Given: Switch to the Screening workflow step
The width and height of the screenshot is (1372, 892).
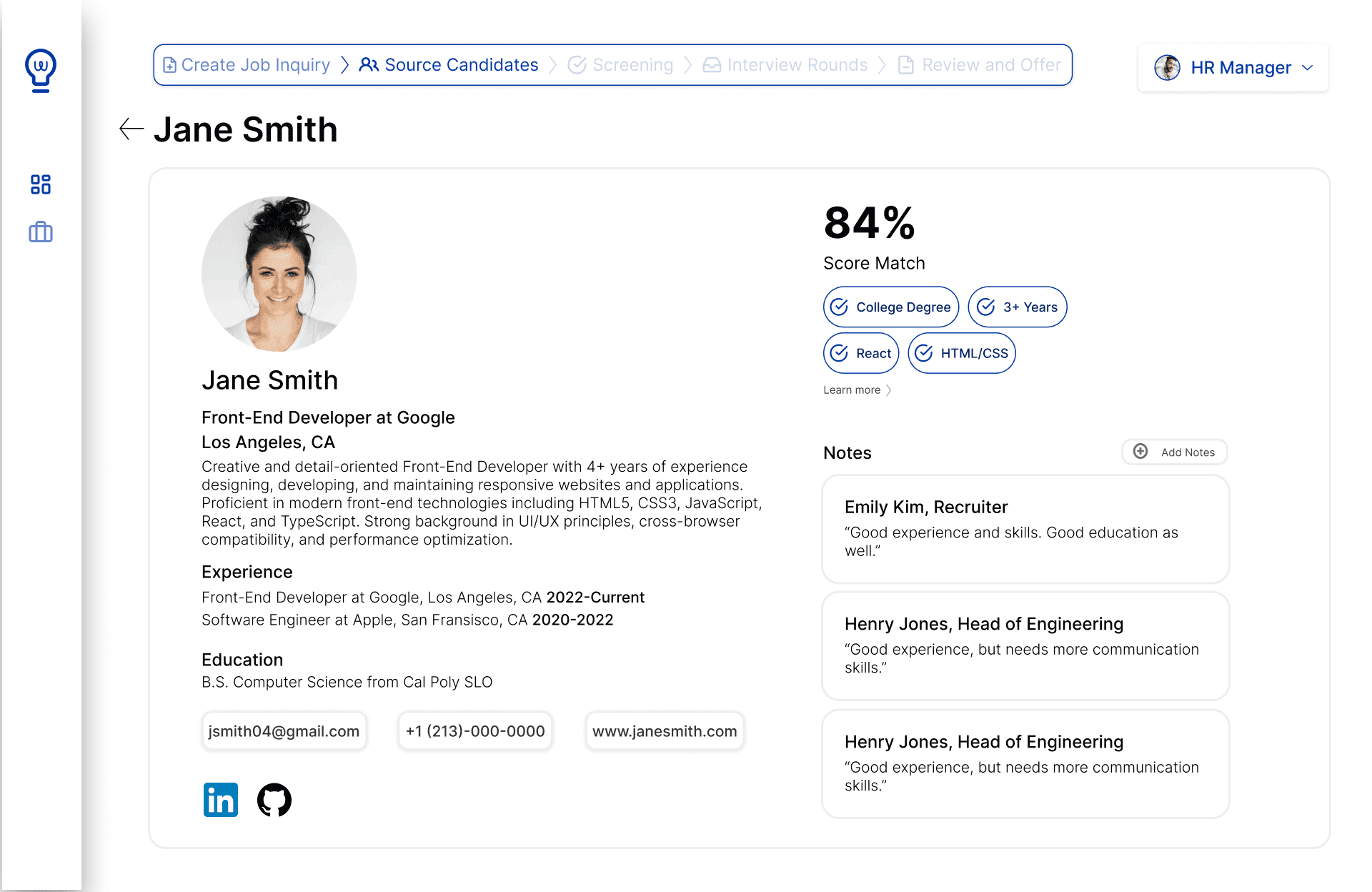Looking at the screenshot, I should pos(632,64).
